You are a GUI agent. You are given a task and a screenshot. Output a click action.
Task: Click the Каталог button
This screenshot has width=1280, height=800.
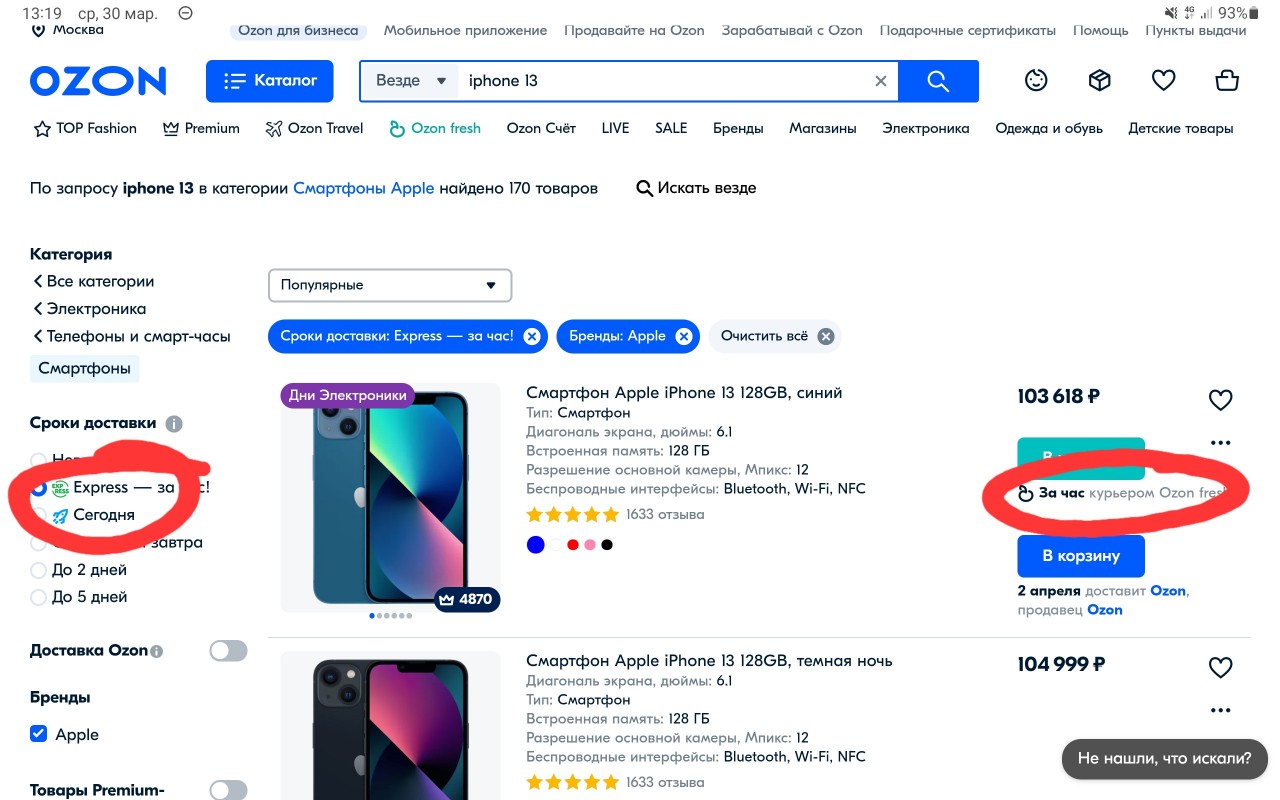click(x=270, y=81)
